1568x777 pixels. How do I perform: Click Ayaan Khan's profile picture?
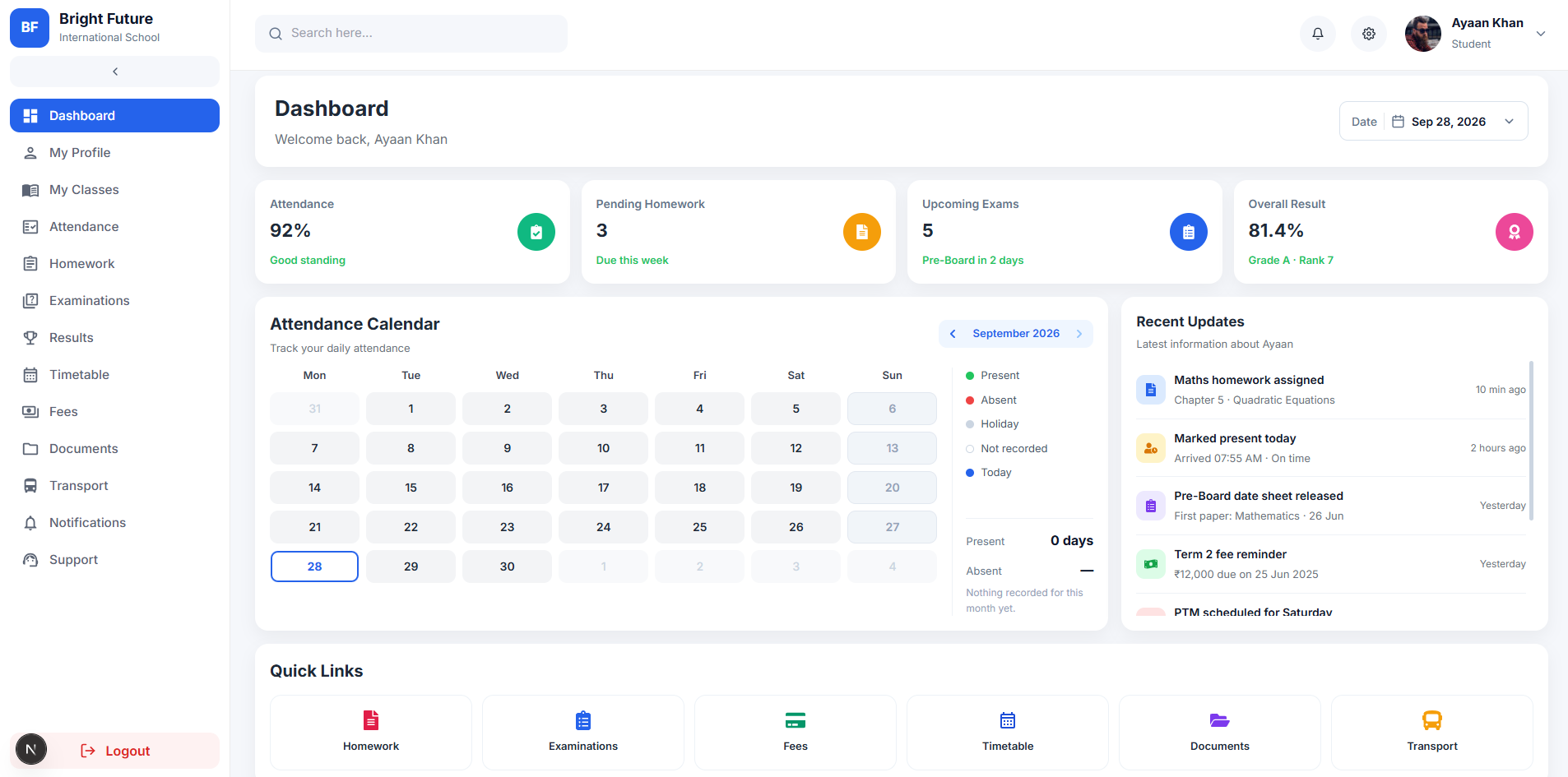pos(1423,34)
